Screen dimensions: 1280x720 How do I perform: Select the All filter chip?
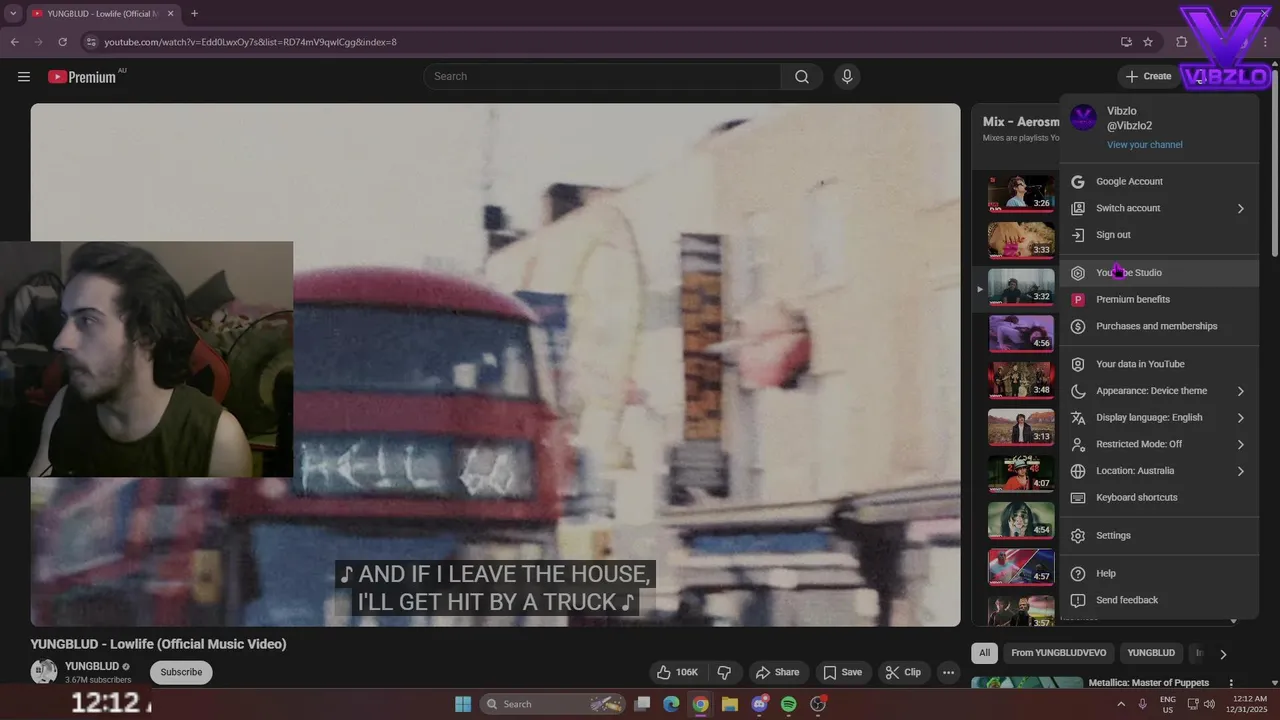pyautogui.click(x=985, y=653)
